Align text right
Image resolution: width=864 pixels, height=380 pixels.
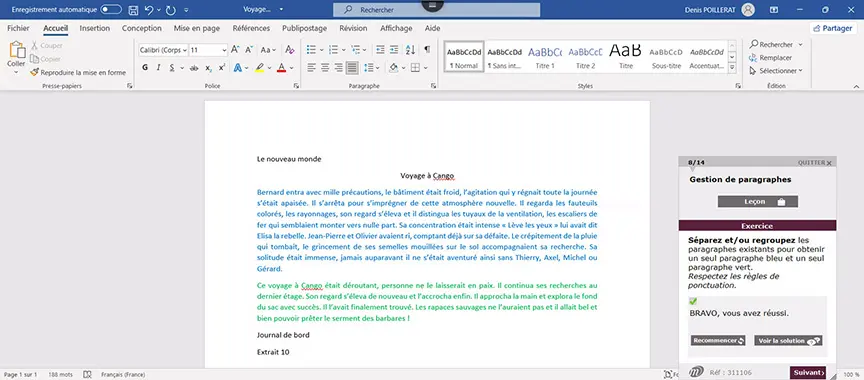coord(338,68)
